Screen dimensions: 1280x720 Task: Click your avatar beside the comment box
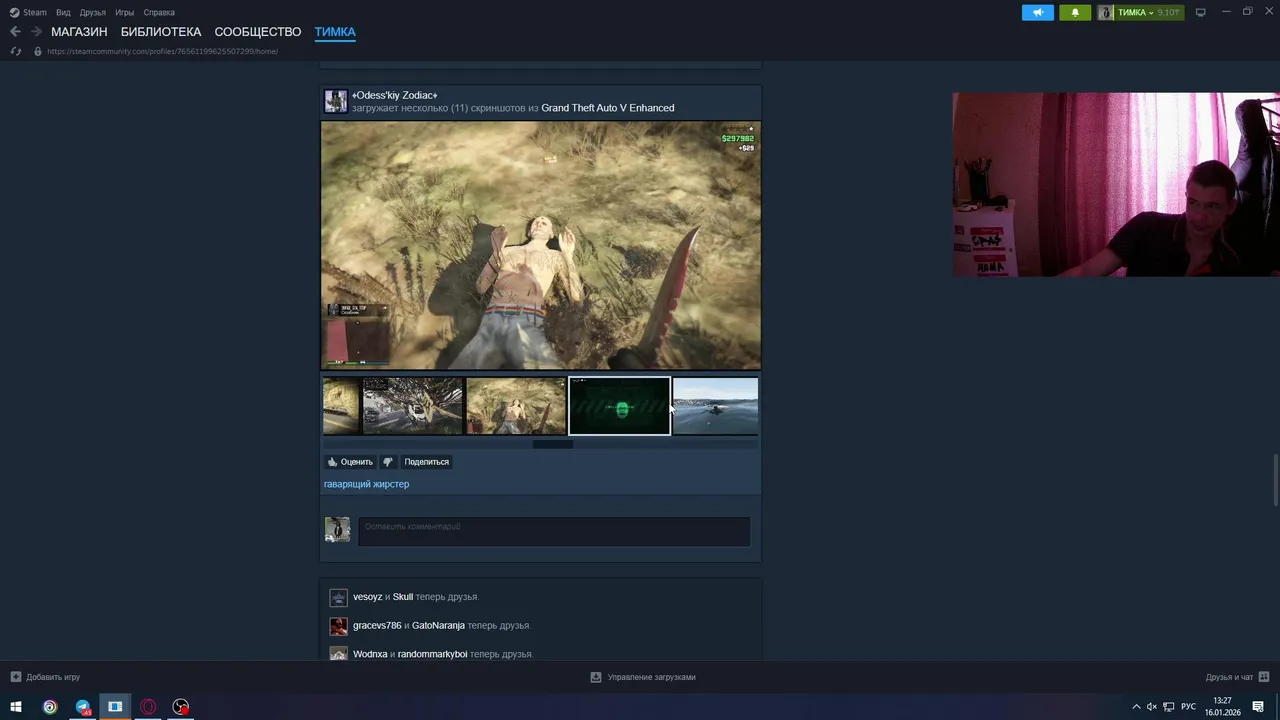pyautogui.click(x=337, y=529)
